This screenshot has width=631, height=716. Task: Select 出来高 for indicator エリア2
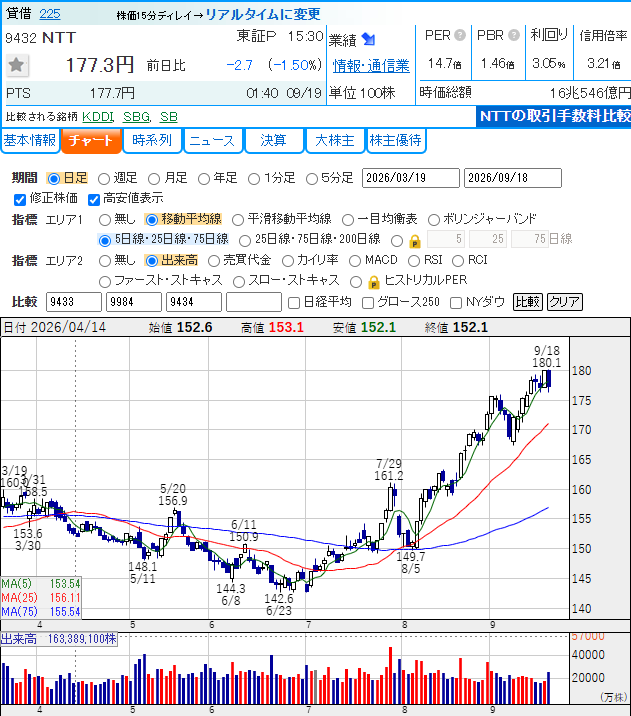pos(152,261)
